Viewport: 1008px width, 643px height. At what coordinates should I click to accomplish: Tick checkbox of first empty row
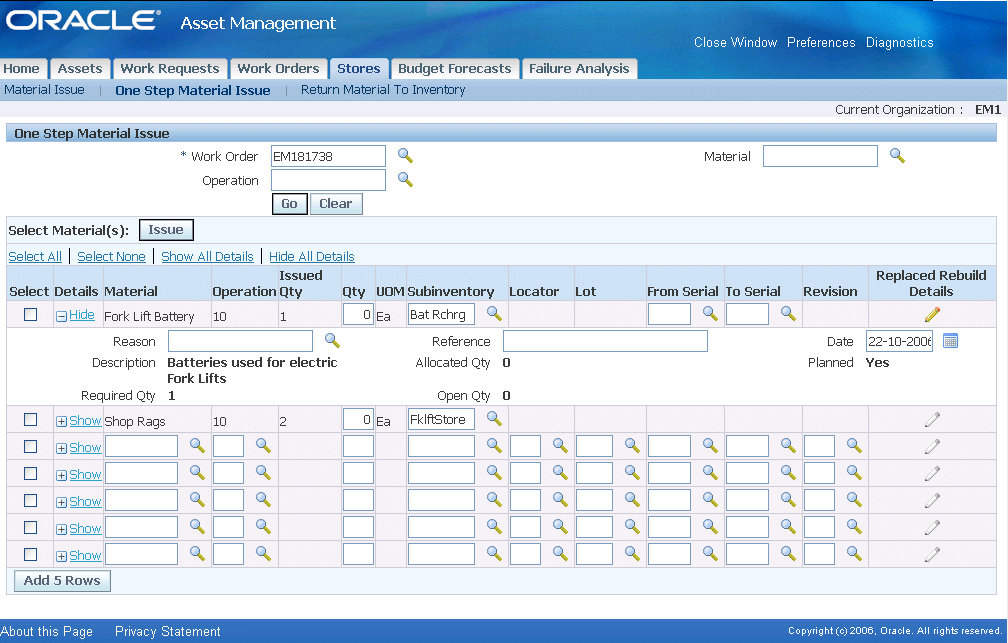pyautogui.click(x=30, y=446)
